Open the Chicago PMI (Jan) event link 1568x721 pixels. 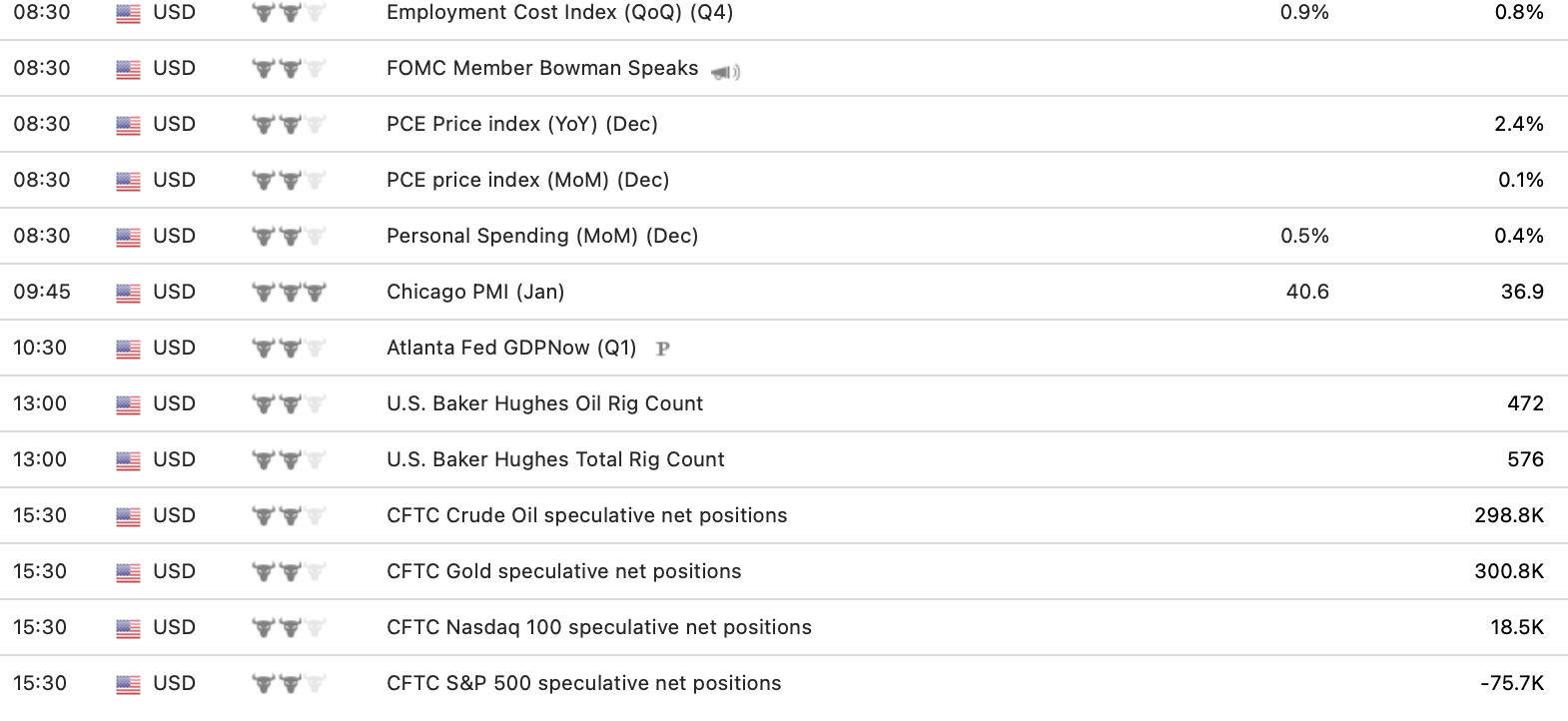pos(475,292)
